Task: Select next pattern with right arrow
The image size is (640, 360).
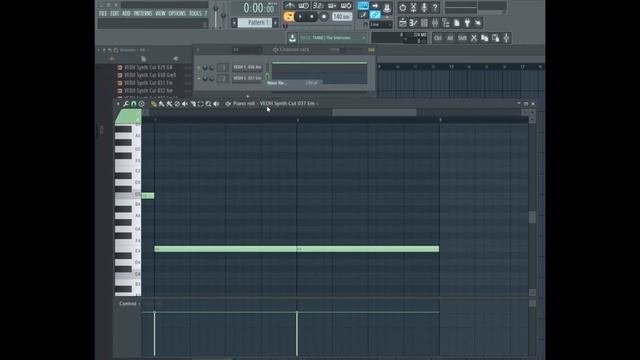Action: pos(276,22)
